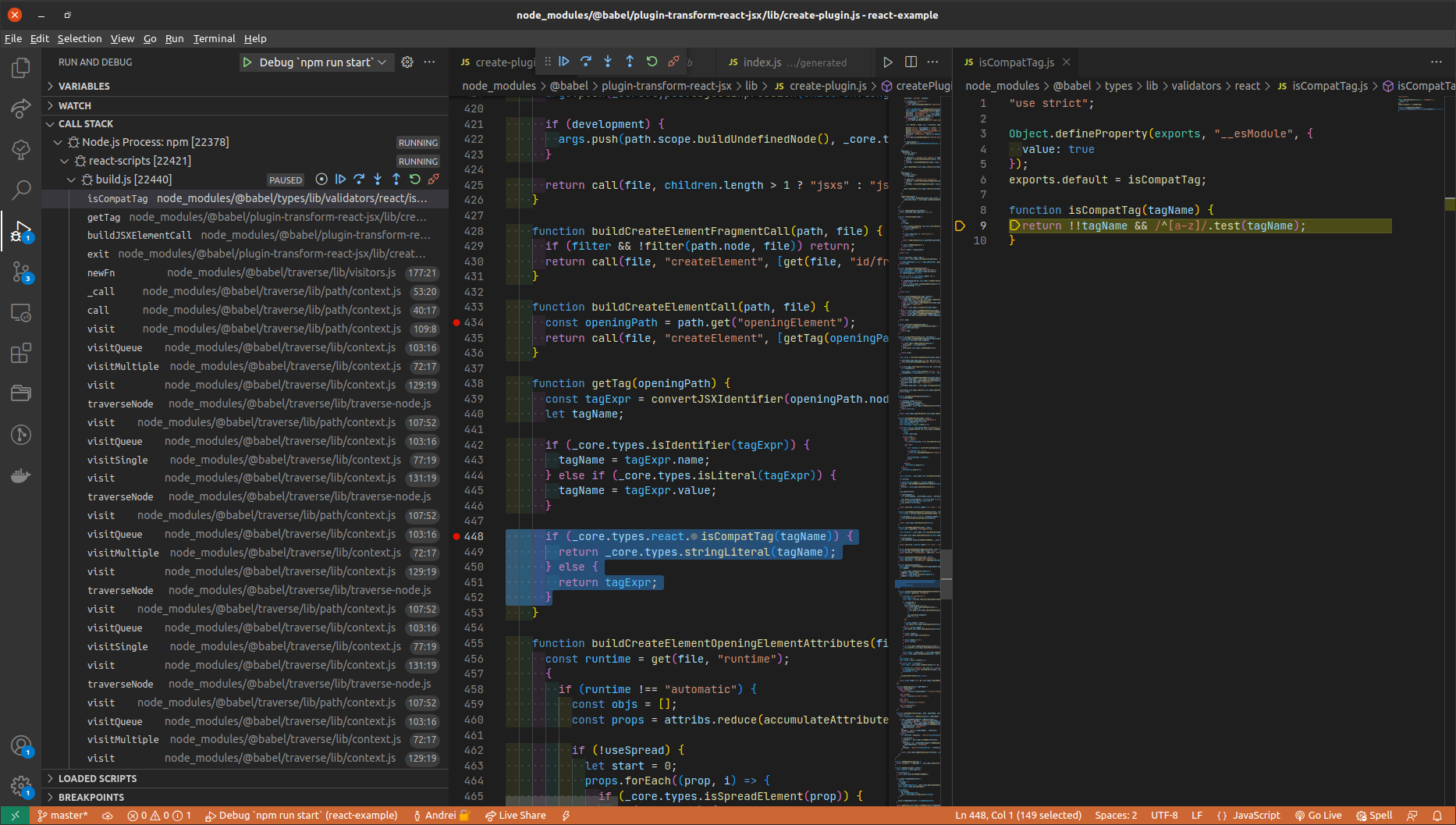
Task: Disconnect debugger using floating toolbar plug icon
Action: pyautogui.click(x=673, y=62)
